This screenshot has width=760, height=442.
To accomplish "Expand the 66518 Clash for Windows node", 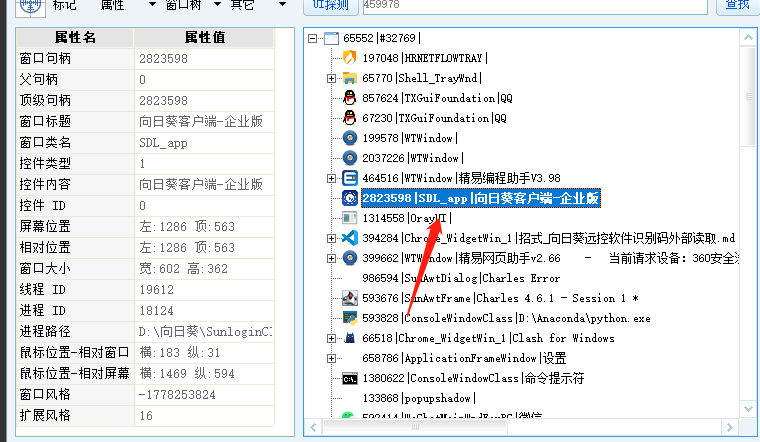I will (x=332, y=338).
